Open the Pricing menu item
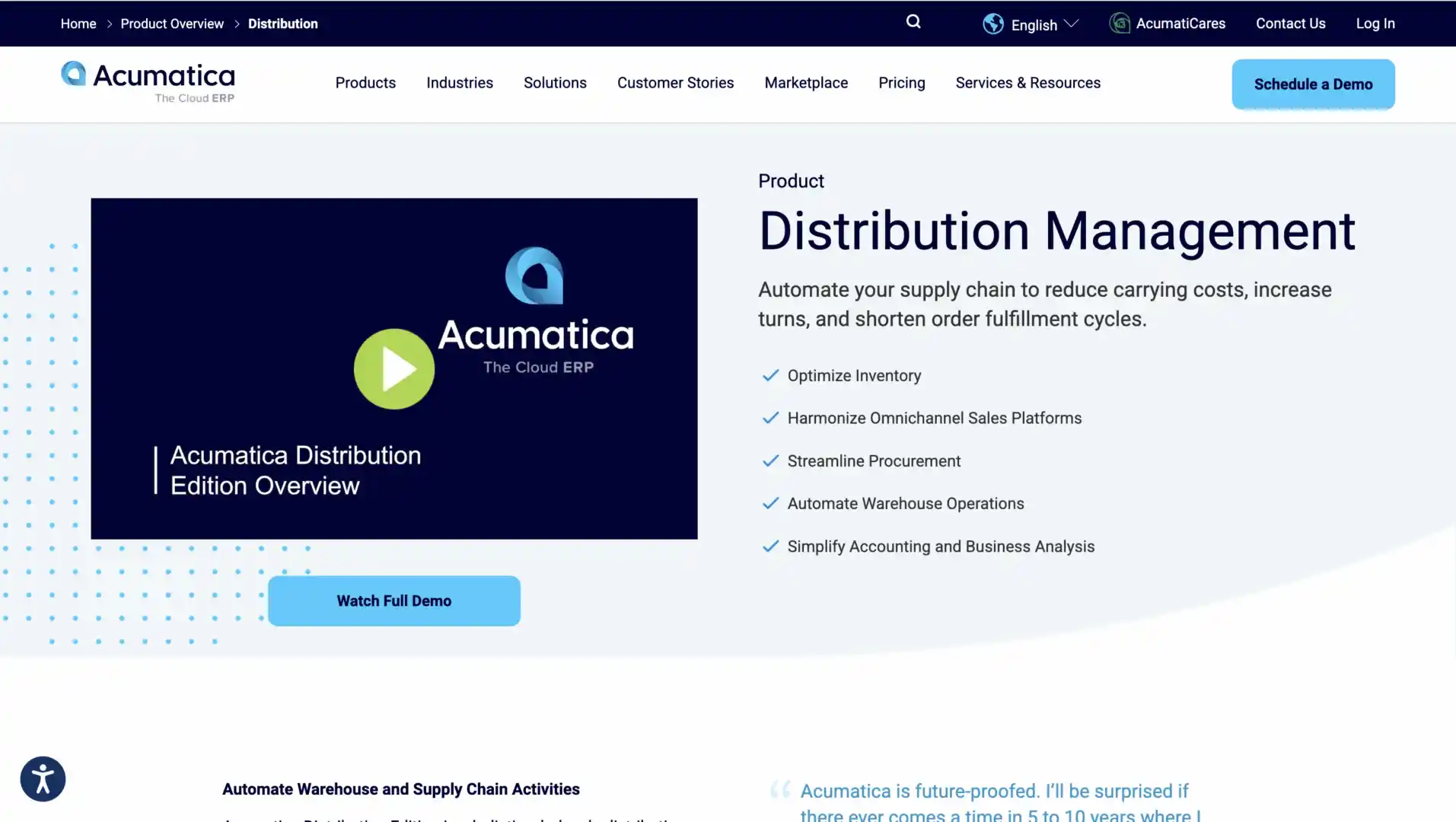The height and width of the screenshot is (822, 1456). (x=902, y=83)
